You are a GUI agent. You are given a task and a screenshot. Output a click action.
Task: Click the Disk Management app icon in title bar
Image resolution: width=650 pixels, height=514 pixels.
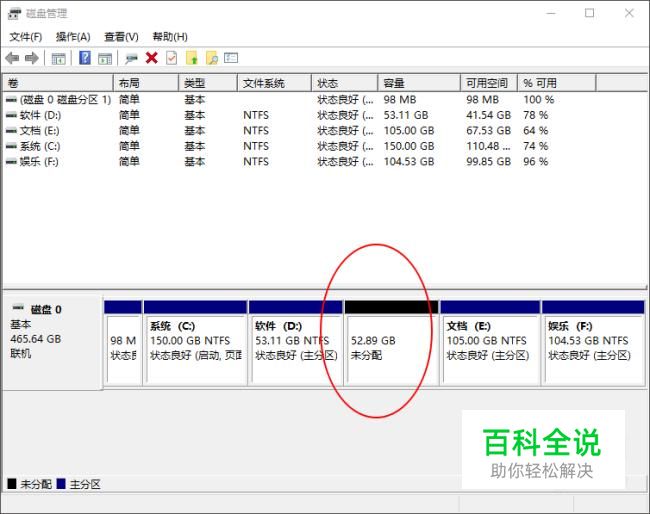[14, 14]
